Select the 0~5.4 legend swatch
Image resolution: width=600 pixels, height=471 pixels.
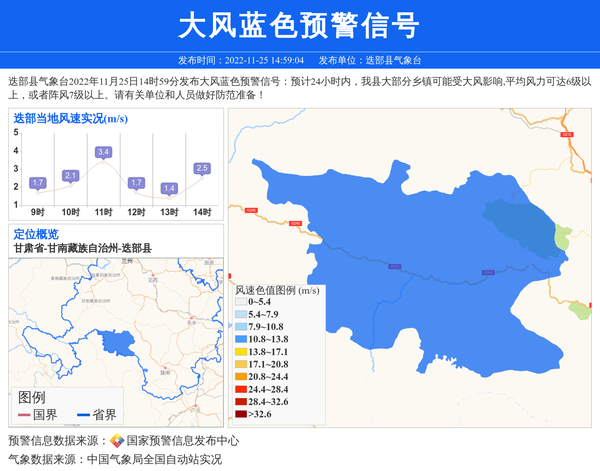pos(241,301)
